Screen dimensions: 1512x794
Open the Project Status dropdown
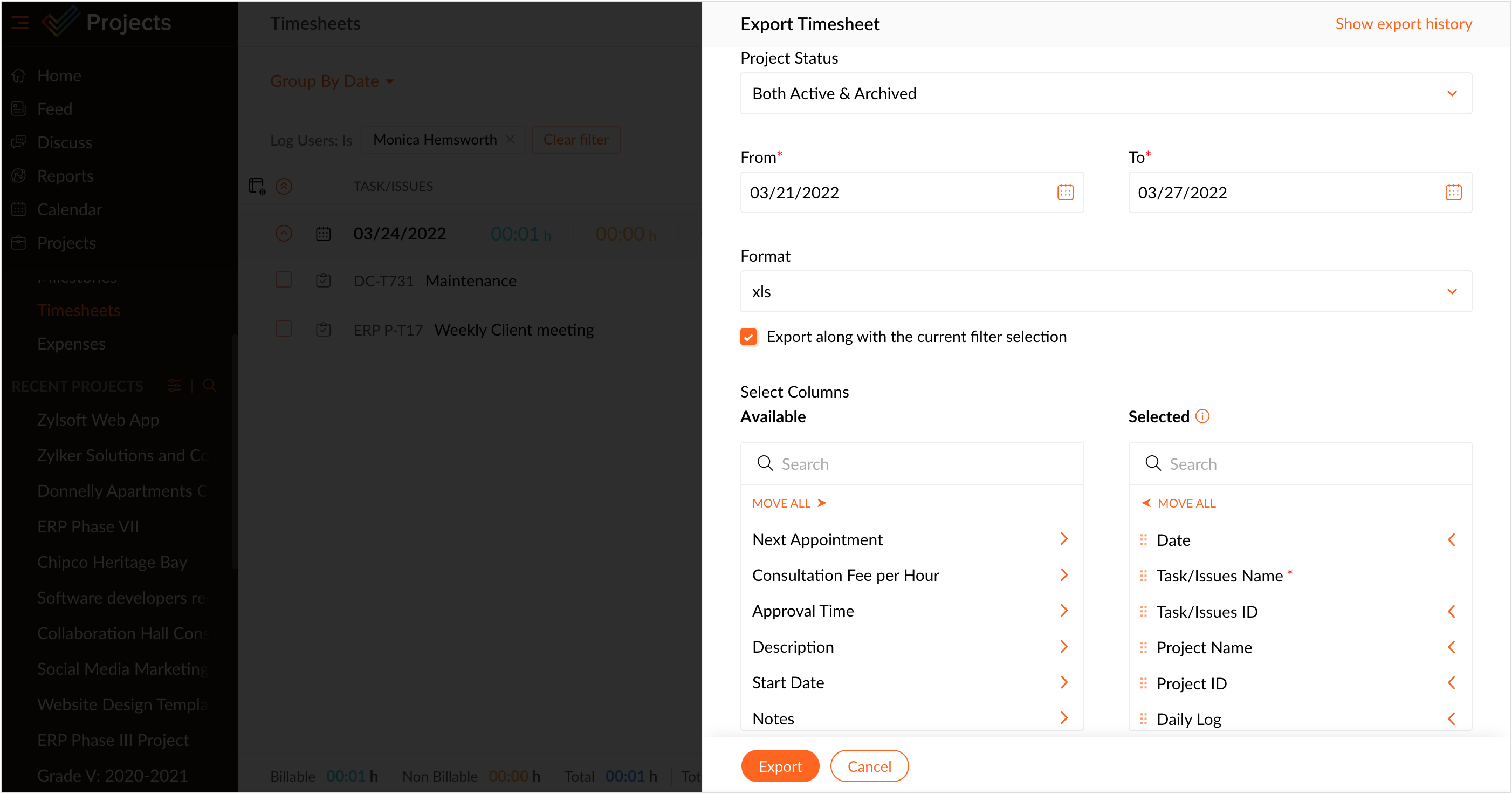[1105, 93]
